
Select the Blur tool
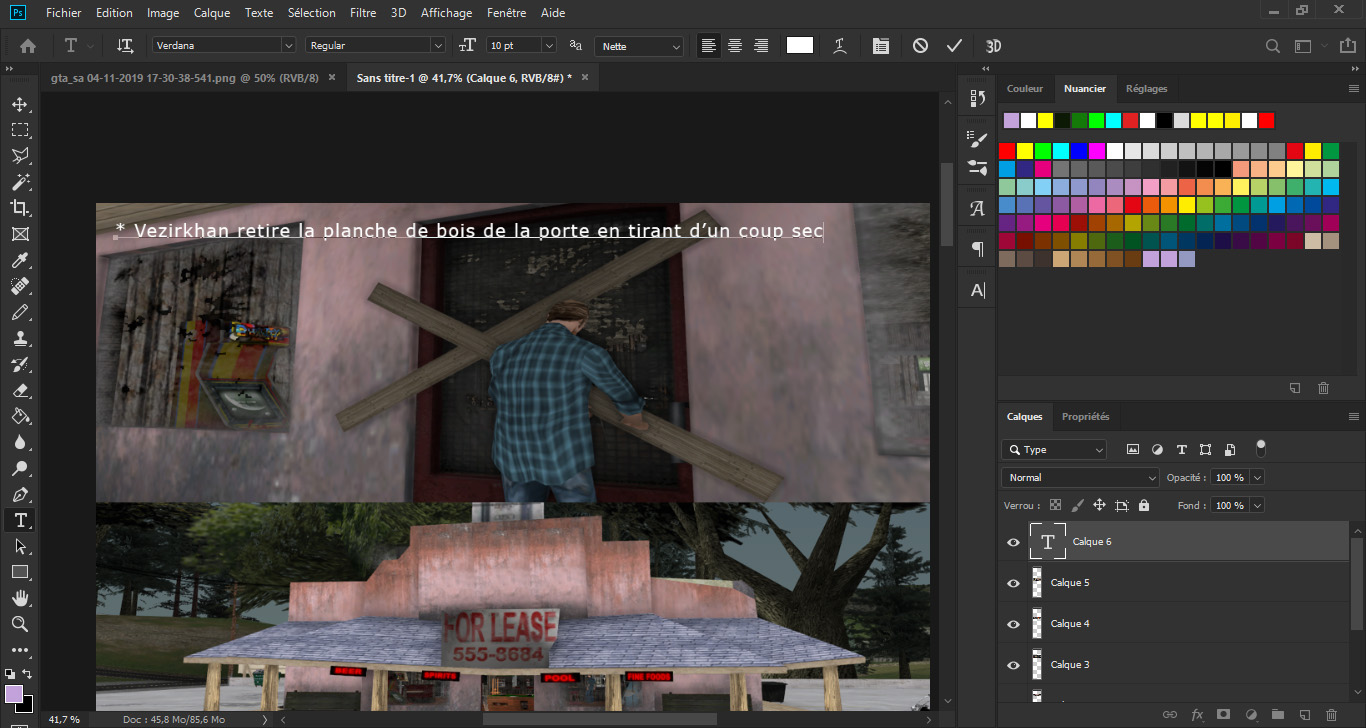[19, 442]
